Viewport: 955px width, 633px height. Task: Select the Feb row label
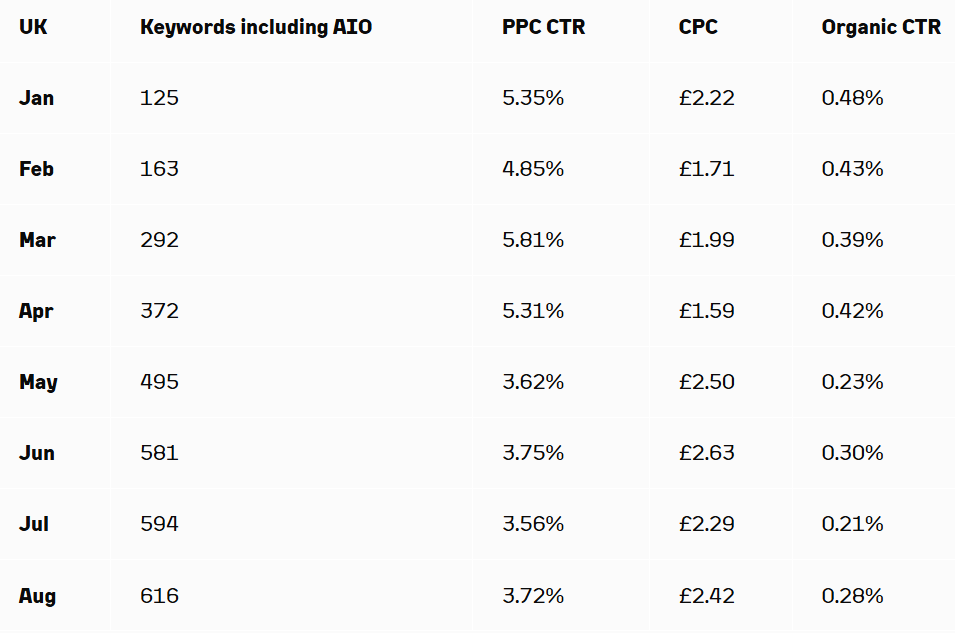tap(37, 169)
